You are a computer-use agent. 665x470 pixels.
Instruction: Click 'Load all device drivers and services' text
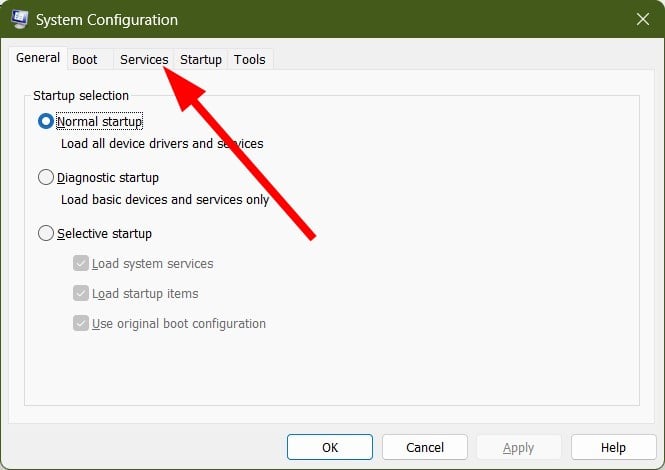click(x=162, y=144)
